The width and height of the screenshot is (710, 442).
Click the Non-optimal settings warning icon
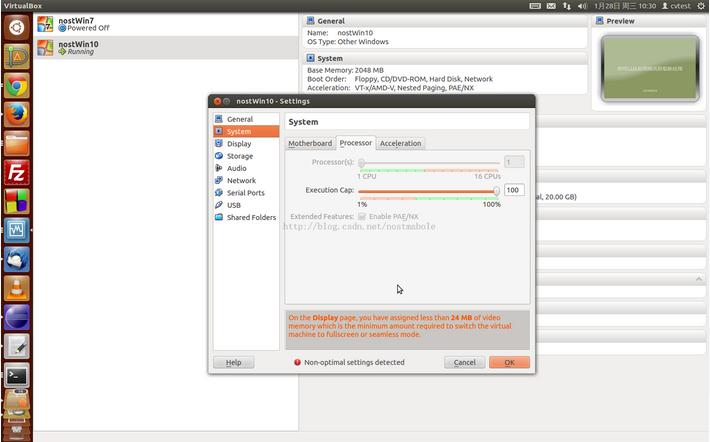(297, 362)
